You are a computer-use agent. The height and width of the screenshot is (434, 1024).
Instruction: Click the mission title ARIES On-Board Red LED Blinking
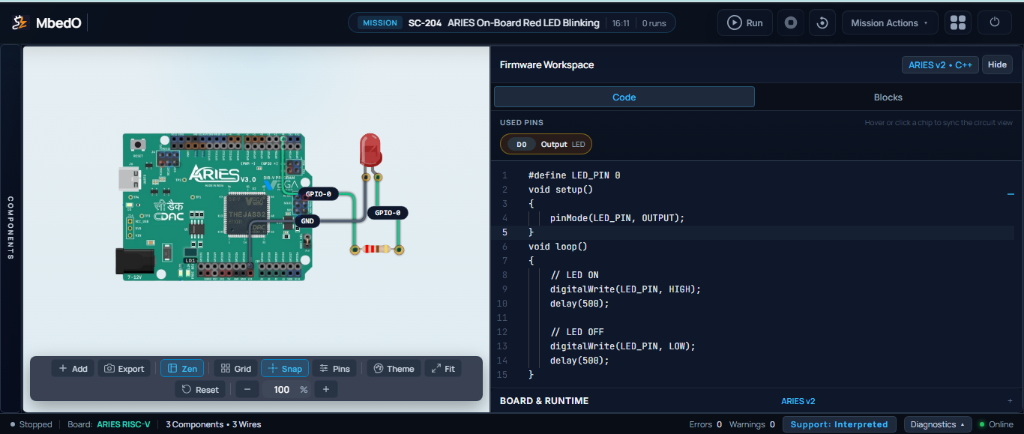point(523,23)
